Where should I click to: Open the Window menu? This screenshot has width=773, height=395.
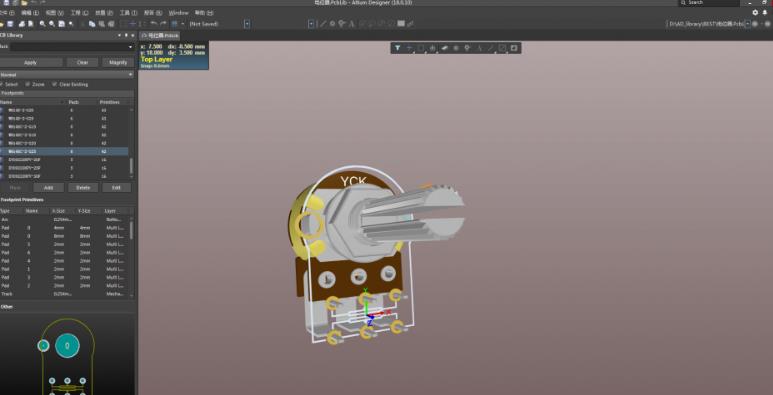pos(178,13)
